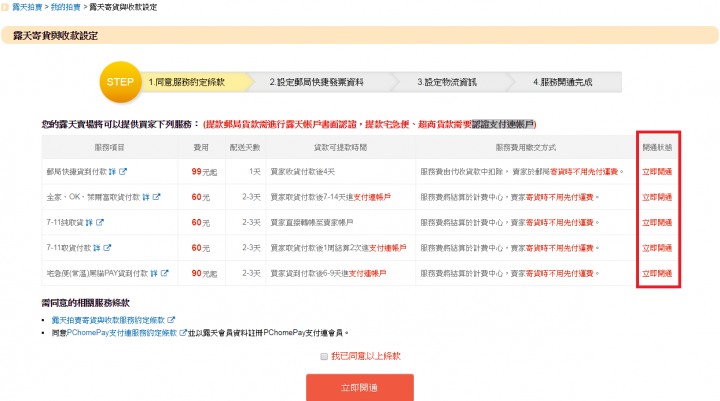Click 貨款可提取時間 column header
Viewport: 720px width, 401px height.
point(340,147)
